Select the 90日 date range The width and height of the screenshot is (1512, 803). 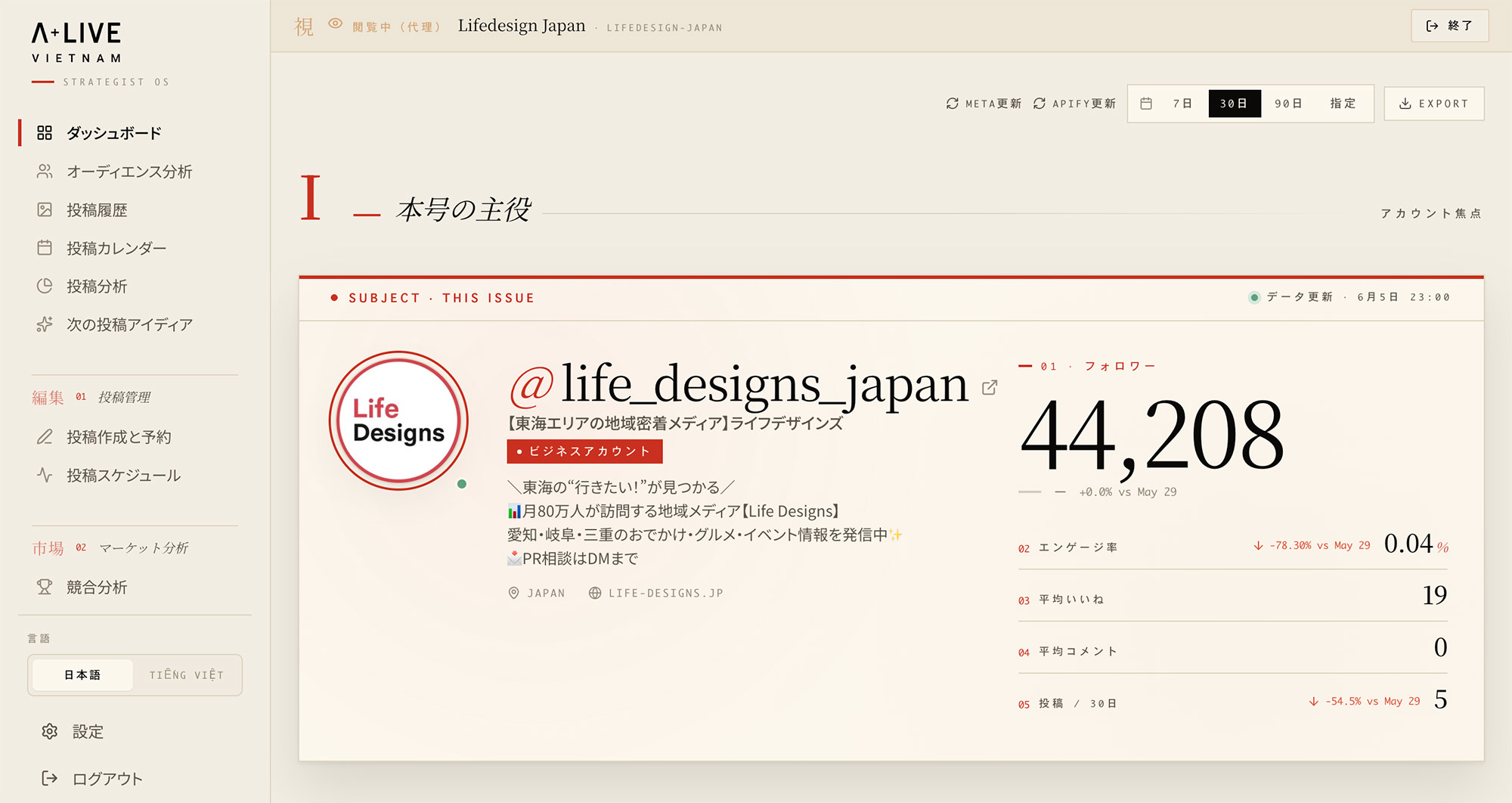pos(1288,104)
